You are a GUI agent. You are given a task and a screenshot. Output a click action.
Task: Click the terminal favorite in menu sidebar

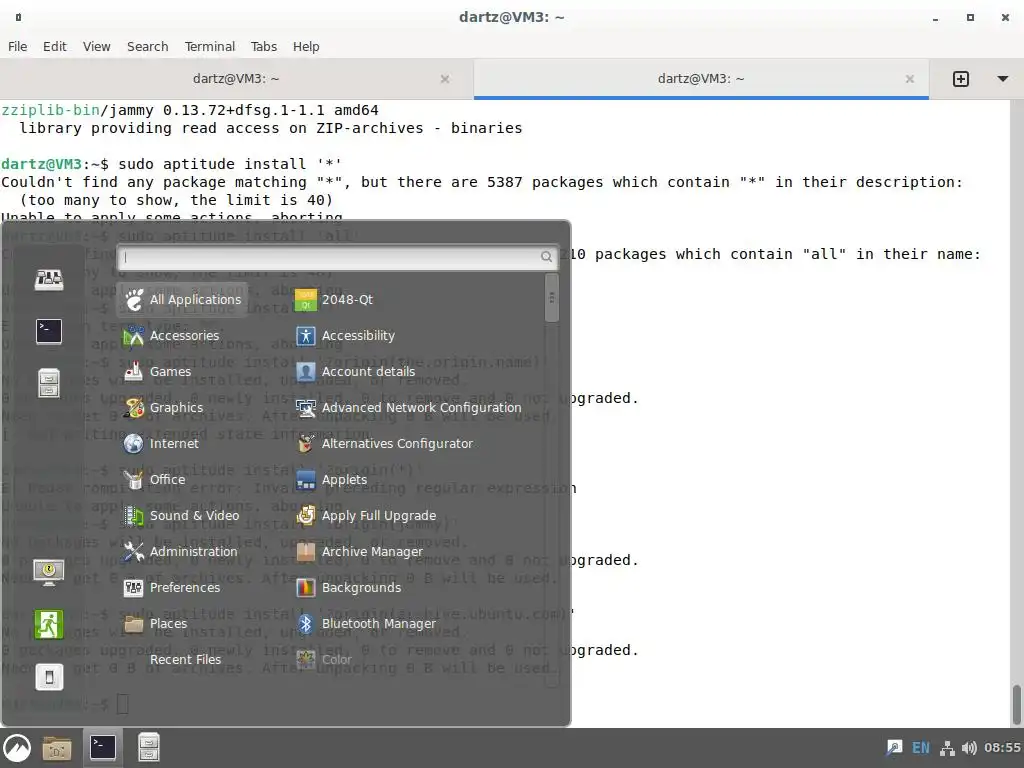point(49,331)
